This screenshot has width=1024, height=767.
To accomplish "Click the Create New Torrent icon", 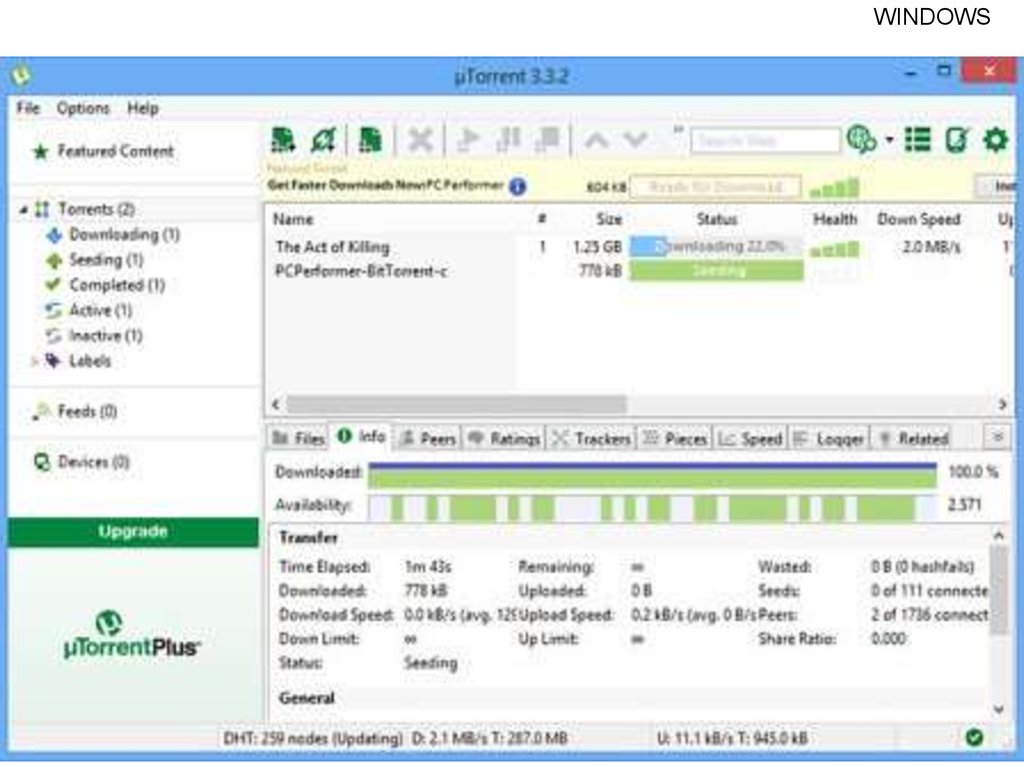I will (370, 140).
